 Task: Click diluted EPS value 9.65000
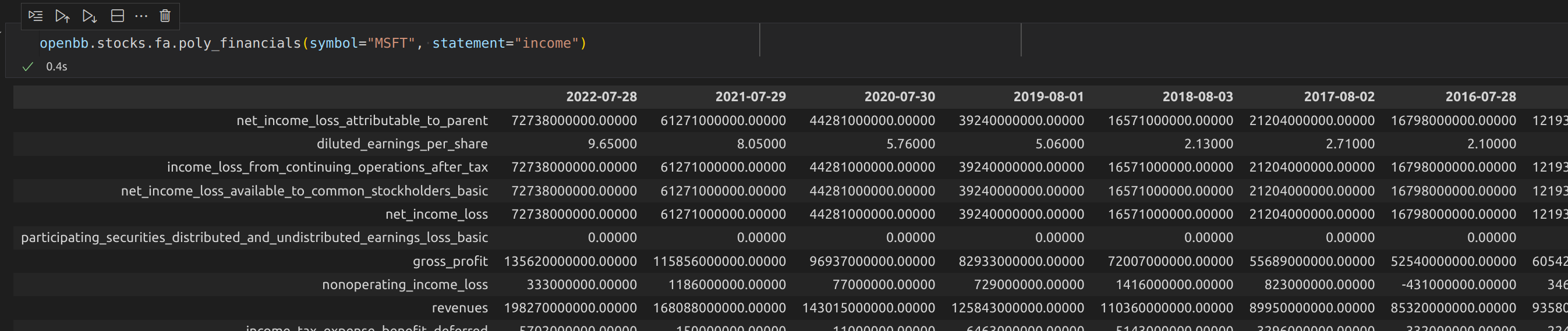click(612, 144)
